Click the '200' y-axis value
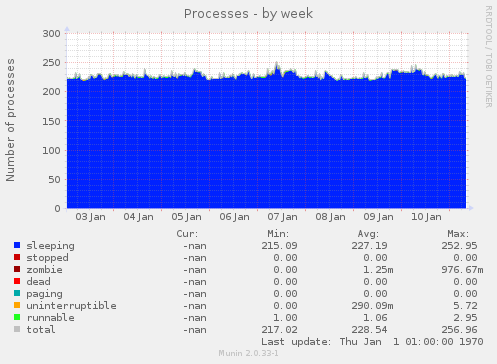This screenshot has width=497, height=364. click(x=51, y=92)
